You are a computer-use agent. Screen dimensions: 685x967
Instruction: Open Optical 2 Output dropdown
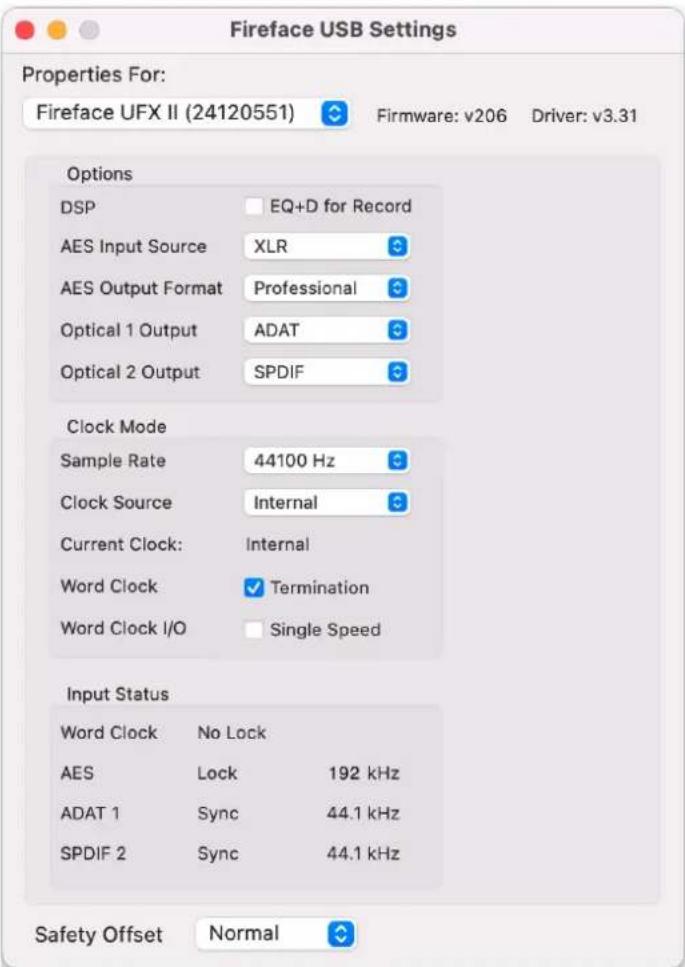tap(327, 372)
